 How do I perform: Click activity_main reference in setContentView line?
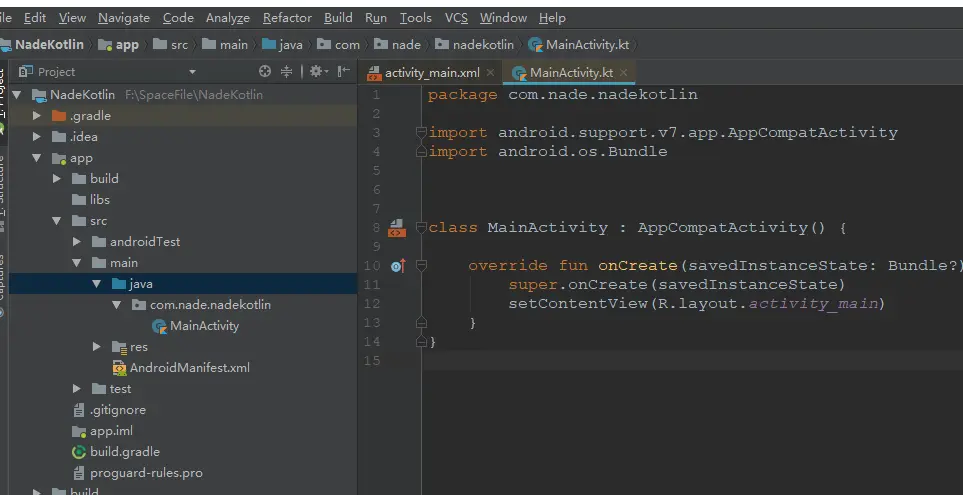814,303
